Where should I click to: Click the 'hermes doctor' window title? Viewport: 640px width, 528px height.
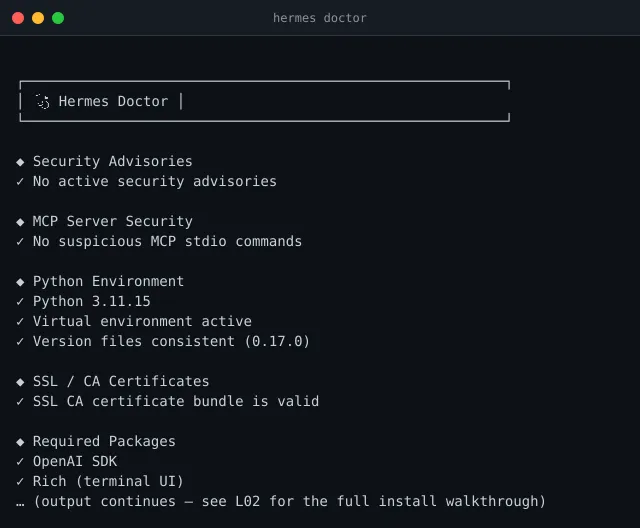(x=320, y=18)
